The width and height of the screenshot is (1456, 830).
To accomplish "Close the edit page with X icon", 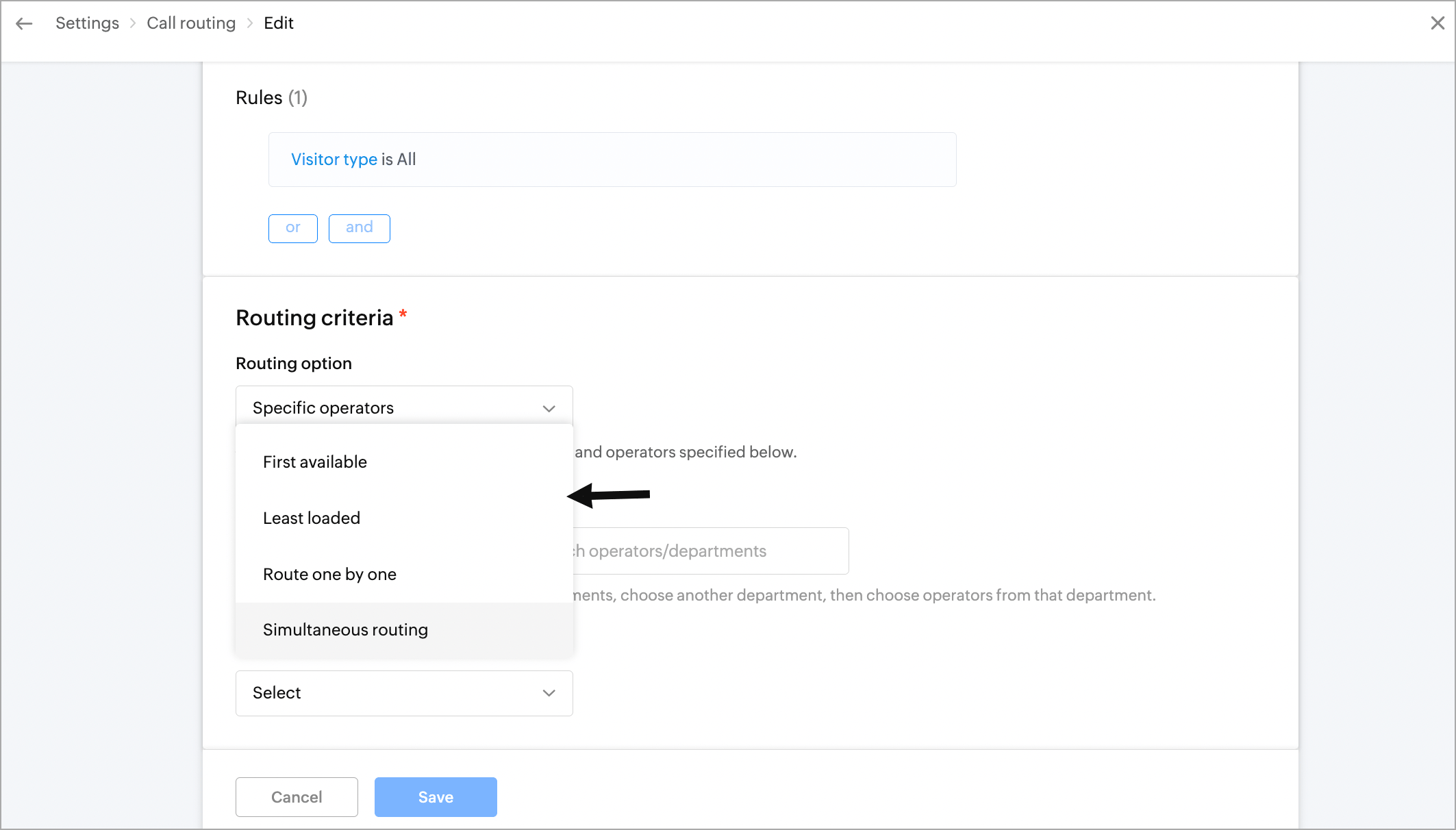I will [1438, 23].
